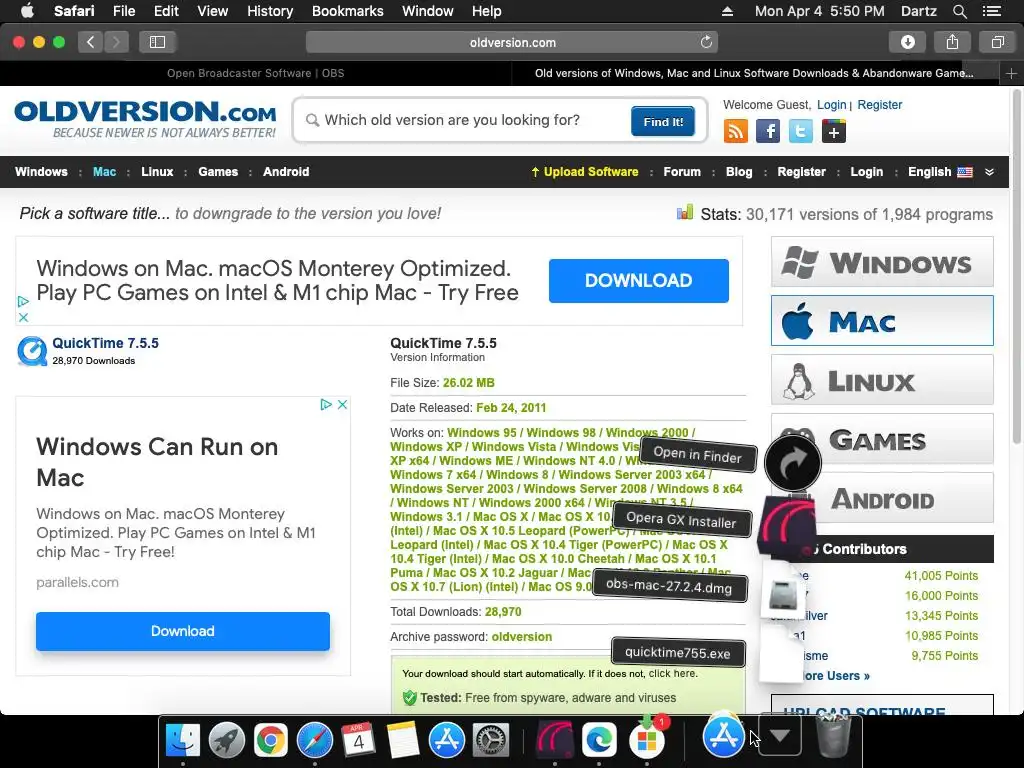This screenshot has width=1024, height=768.
Task: Go forward with Safari's forward arrow
Action: [116, 42]
